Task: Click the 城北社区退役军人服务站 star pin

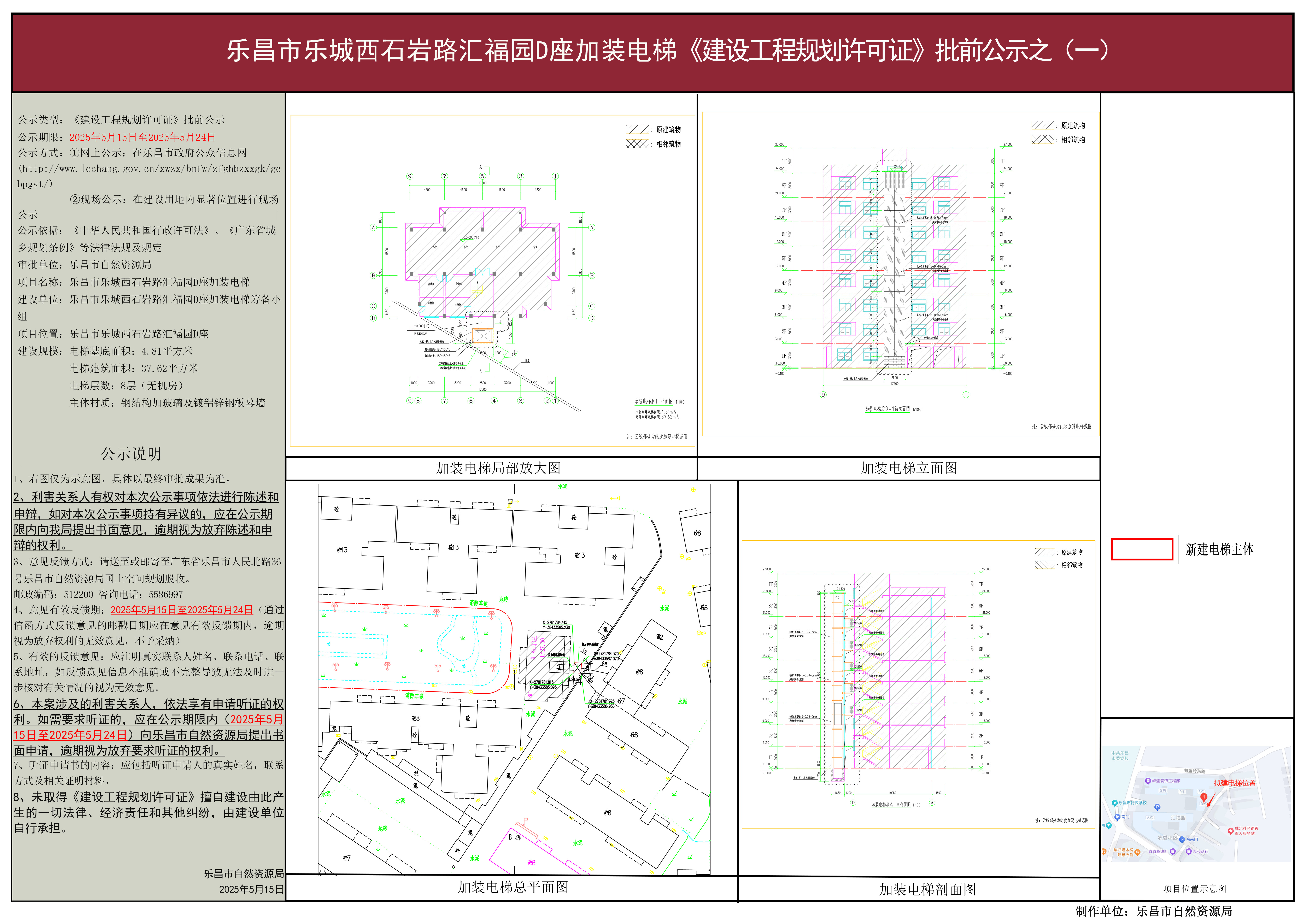Action: pyautogui.click(x=1231, y=831)
